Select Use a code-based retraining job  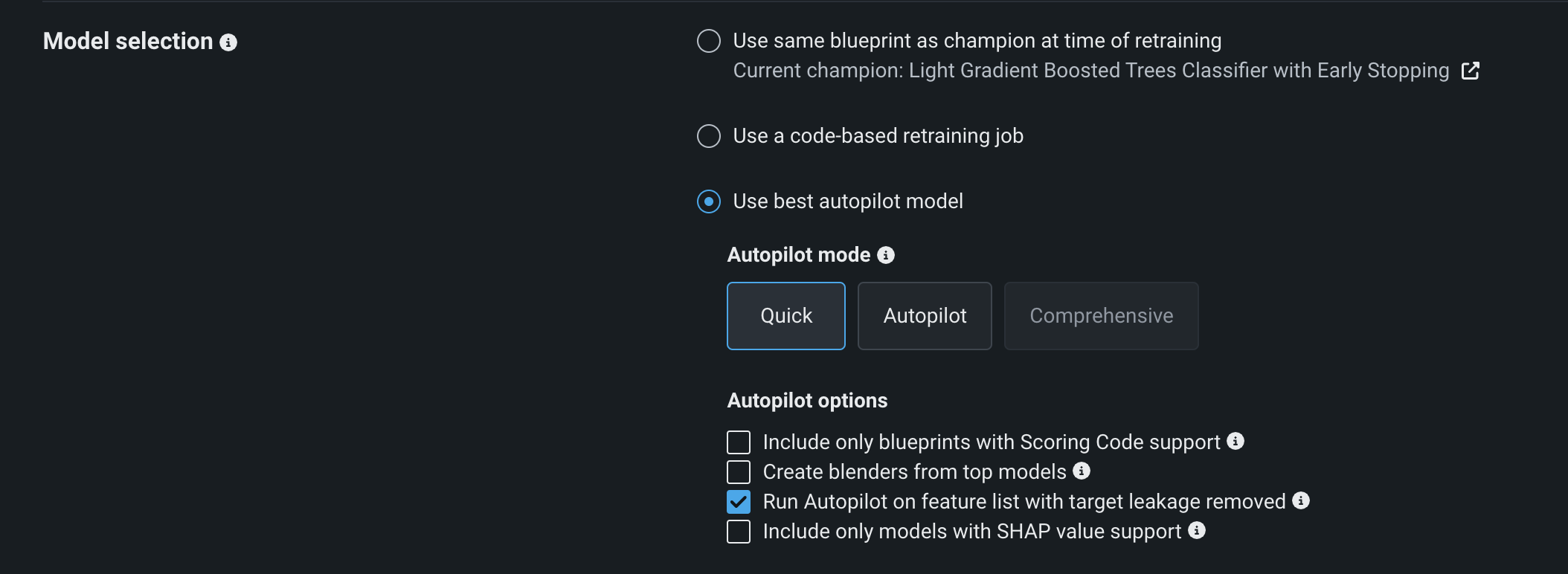point(709,136)
